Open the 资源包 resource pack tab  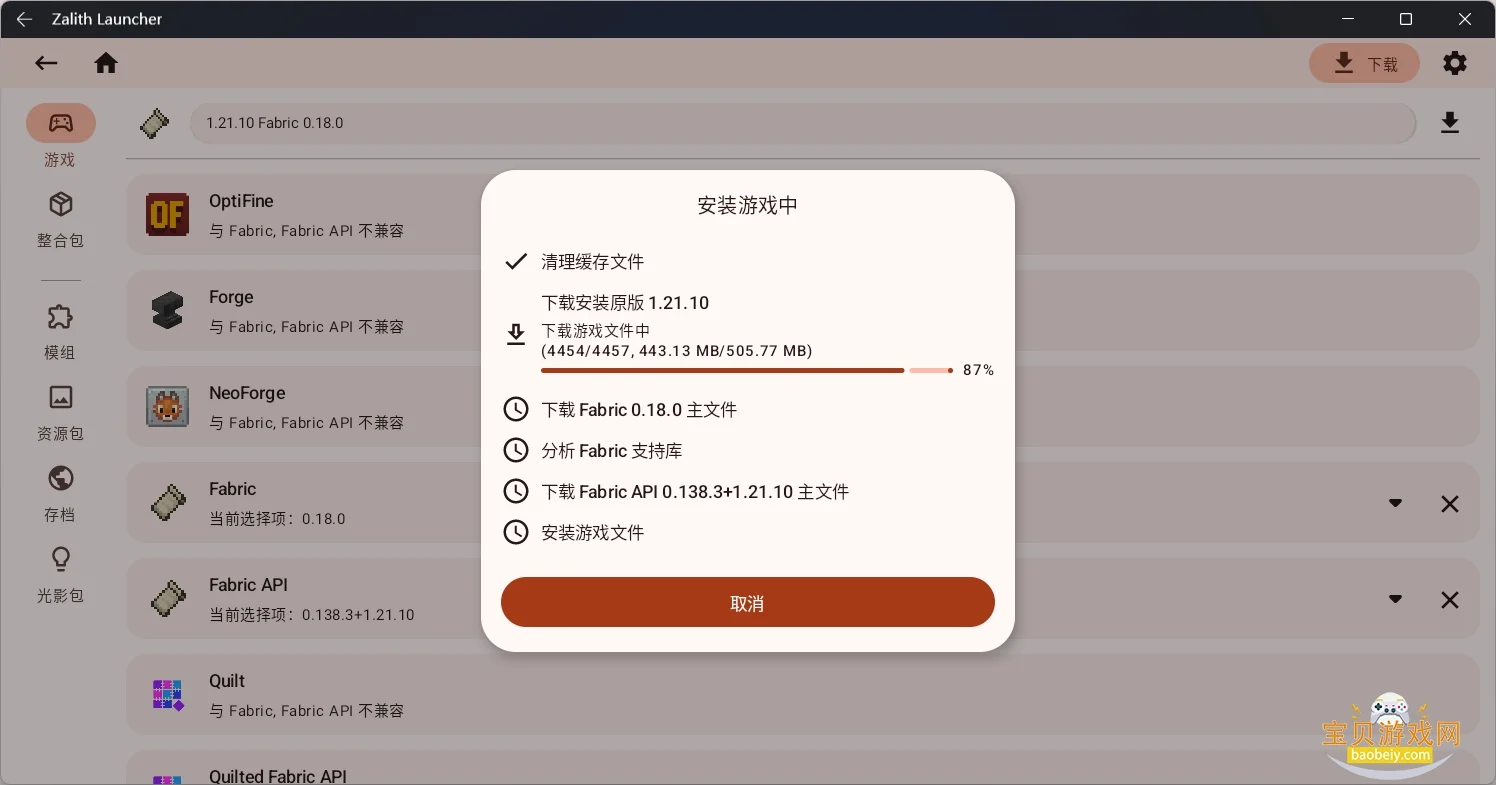61,413
